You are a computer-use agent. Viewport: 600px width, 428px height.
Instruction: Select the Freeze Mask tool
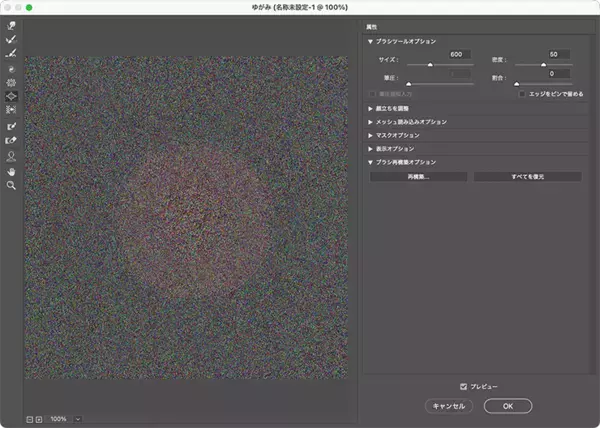tap(11, 126)
